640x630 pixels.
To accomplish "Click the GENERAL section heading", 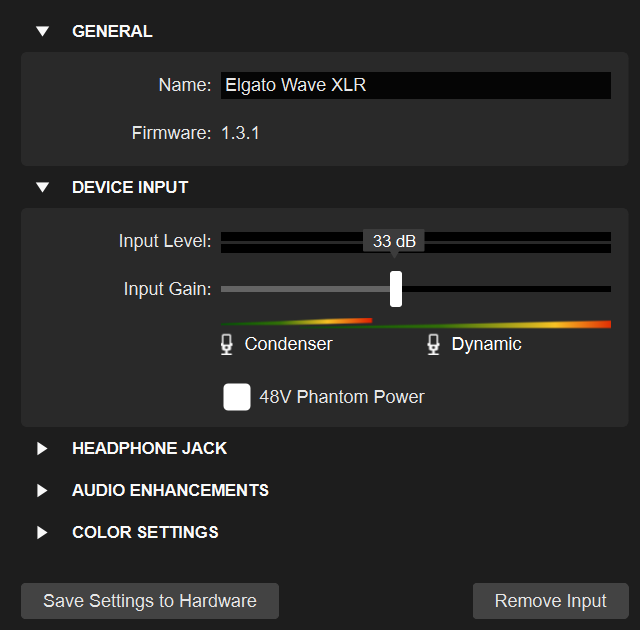I will pos(112,31).
